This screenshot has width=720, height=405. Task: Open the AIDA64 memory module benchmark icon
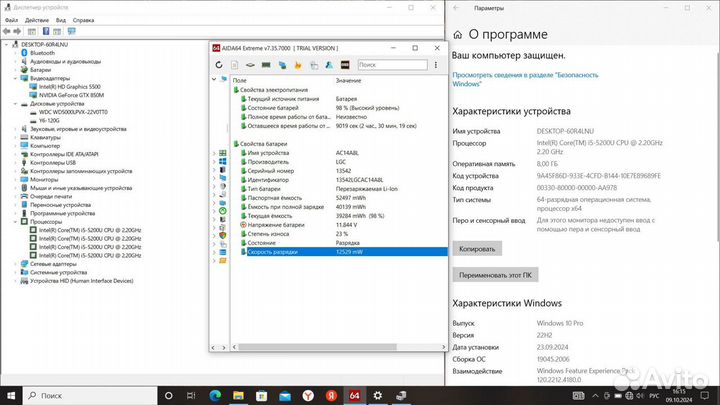tap(266, 65)
